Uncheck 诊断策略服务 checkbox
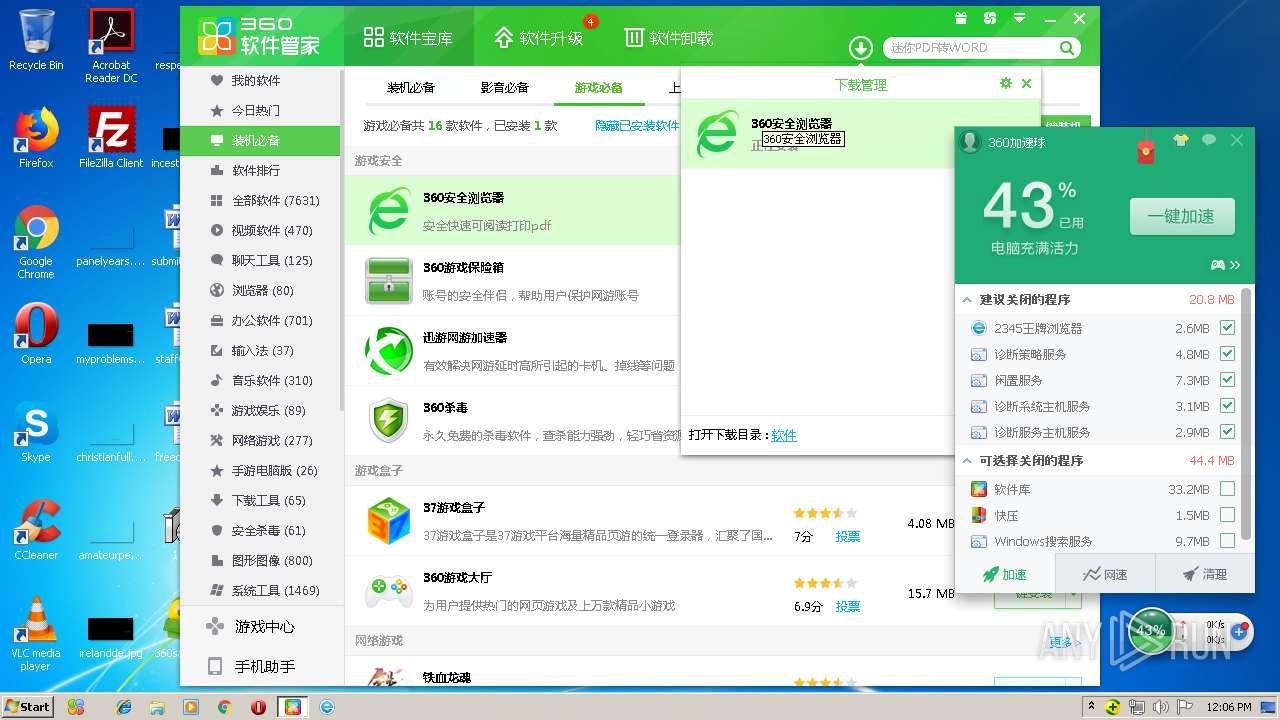 1227,354
